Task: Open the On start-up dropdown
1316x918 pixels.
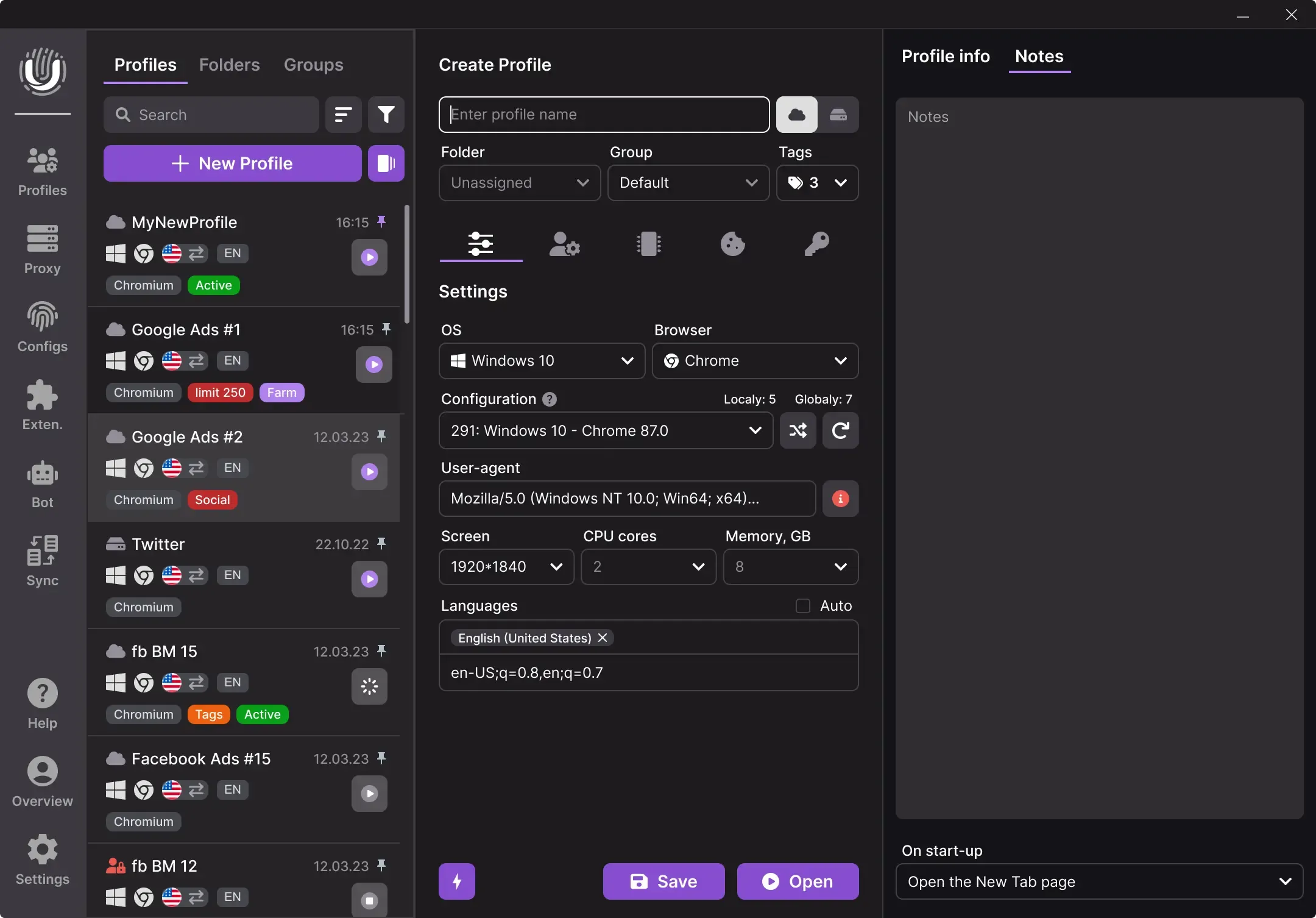Action: [1098, 881]
